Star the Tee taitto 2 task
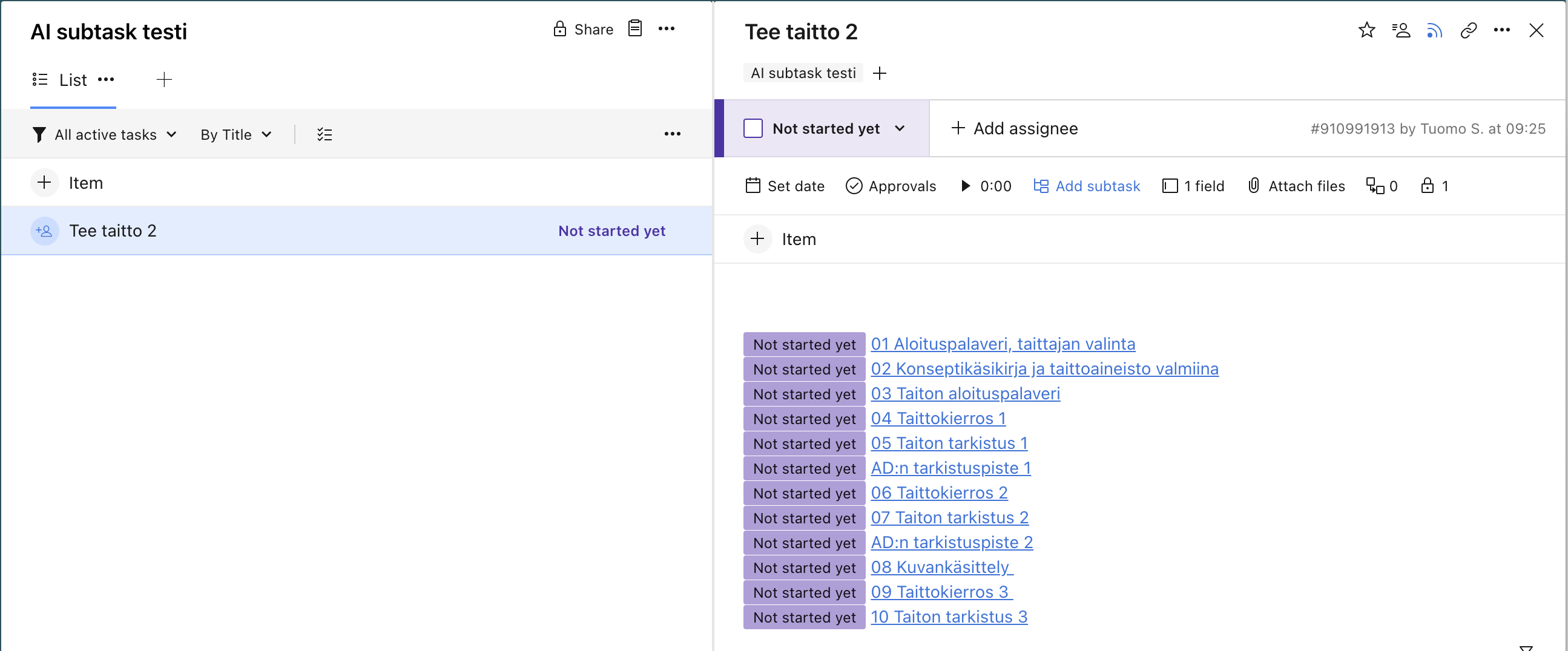This screenshot has width=1568, height=651. click(1366, 30)
